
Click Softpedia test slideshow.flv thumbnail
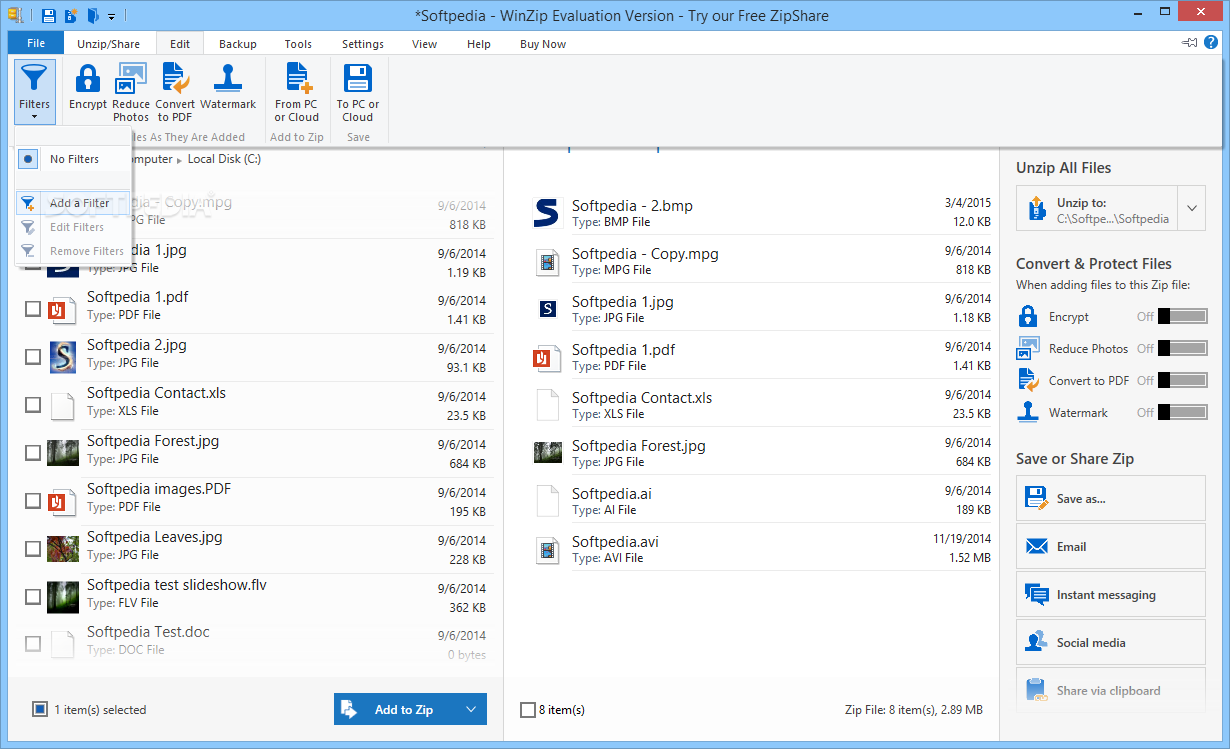(x=63, y=596)
